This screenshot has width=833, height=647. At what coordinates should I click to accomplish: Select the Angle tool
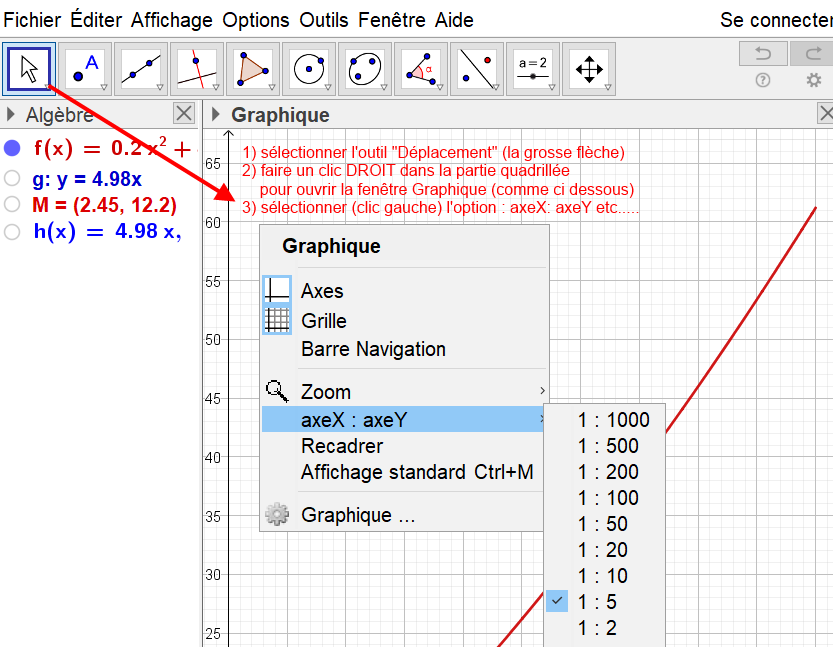[421, 69]
